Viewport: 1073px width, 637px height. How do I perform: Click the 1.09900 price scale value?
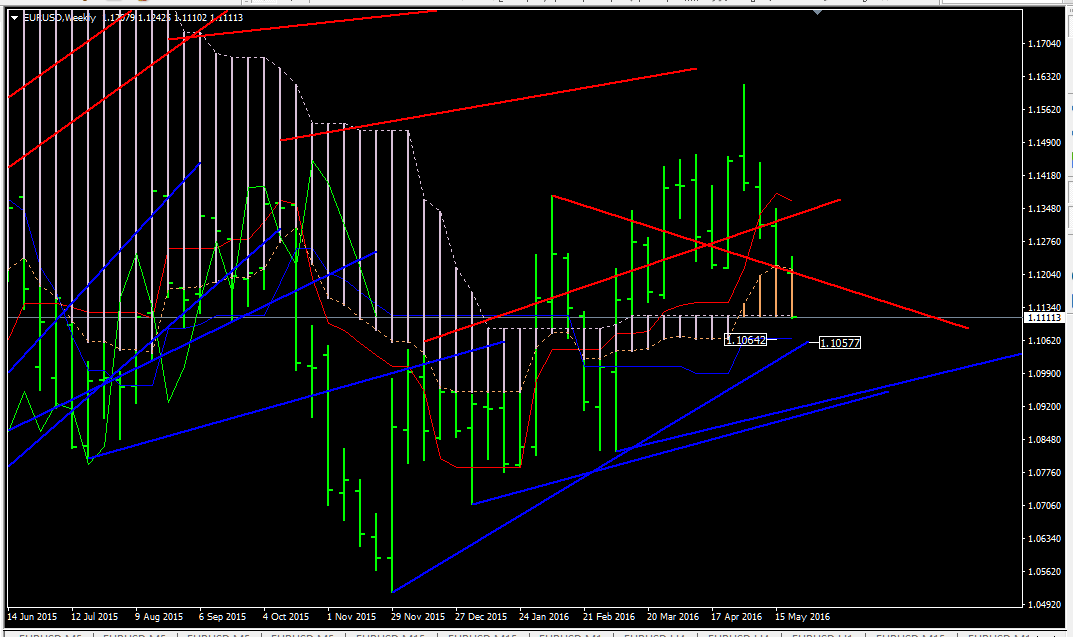point(1044,374)
